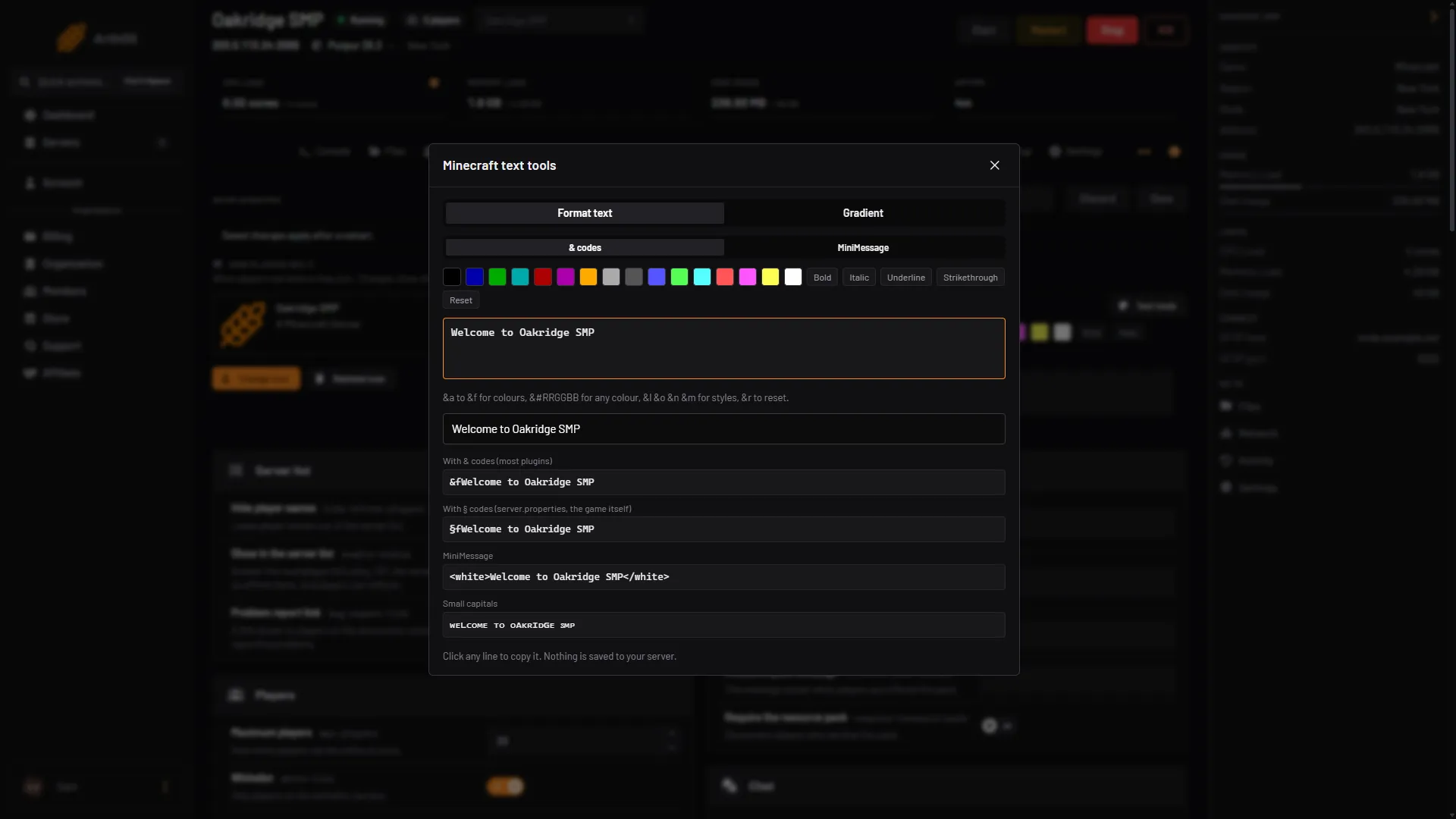Copy the &fWelcome to Oakridge SMP line
The image size is (1456, 819).
(x=724, y=482)
